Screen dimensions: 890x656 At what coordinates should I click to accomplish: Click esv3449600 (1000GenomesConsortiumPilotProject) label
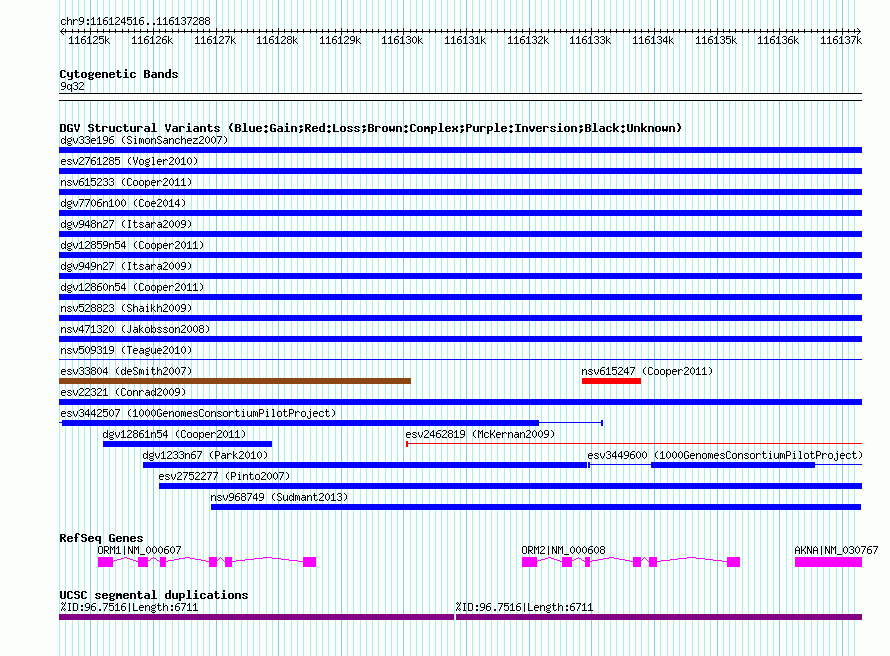pyautogui.click(x=725, y=455)
